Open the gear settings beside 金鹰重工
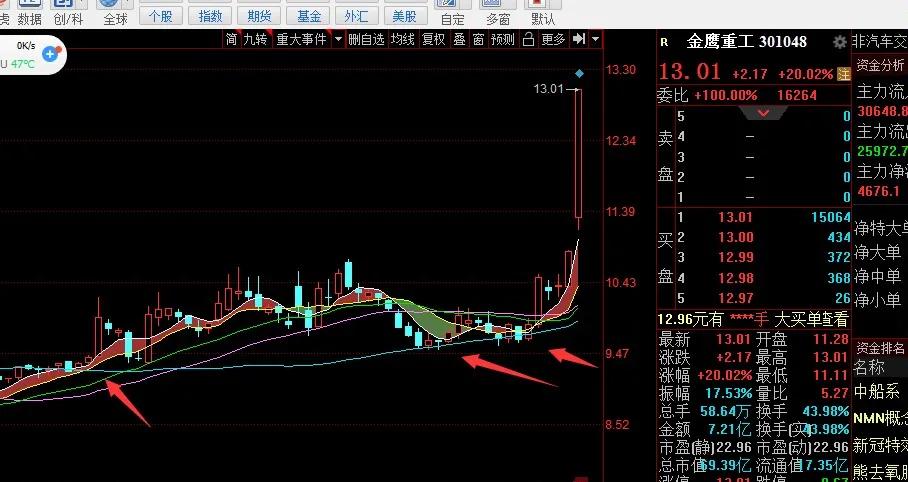 click(x=839, y=42)
